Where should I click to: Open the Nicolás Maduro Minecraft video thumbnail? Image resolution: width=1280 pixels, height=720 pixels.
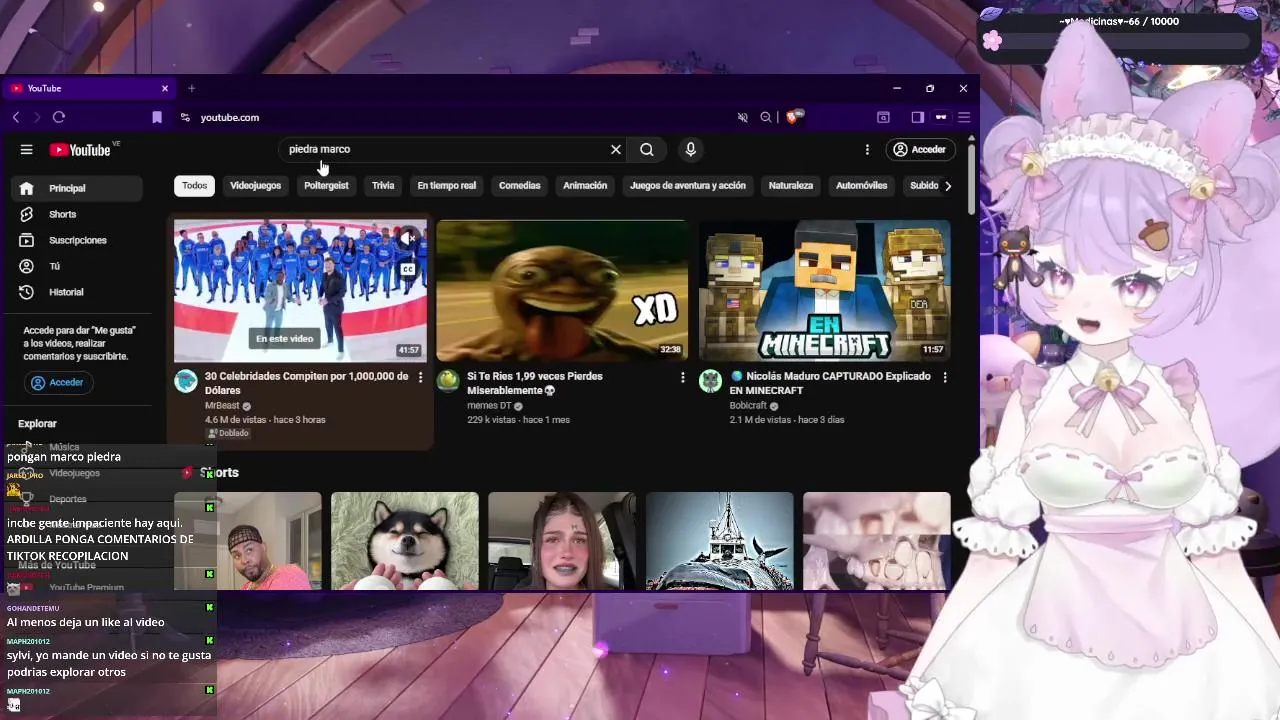(824, 291)
